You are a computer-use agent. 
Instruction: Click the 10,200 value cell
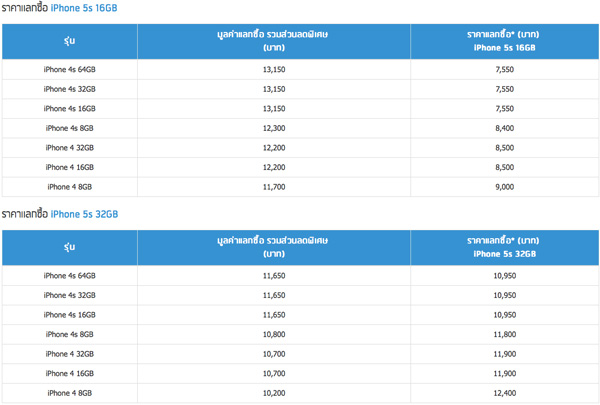tap(273, 393)
